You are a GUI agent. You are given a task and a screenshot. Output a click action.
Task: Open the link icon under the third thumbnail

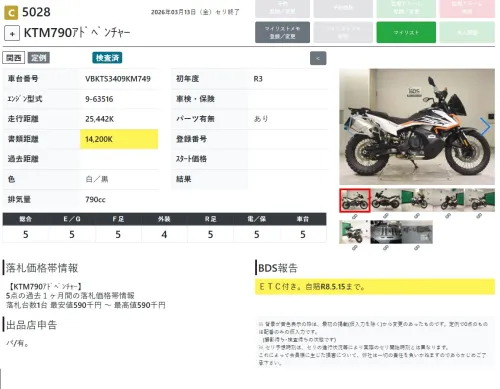click(x=417, y=216)
